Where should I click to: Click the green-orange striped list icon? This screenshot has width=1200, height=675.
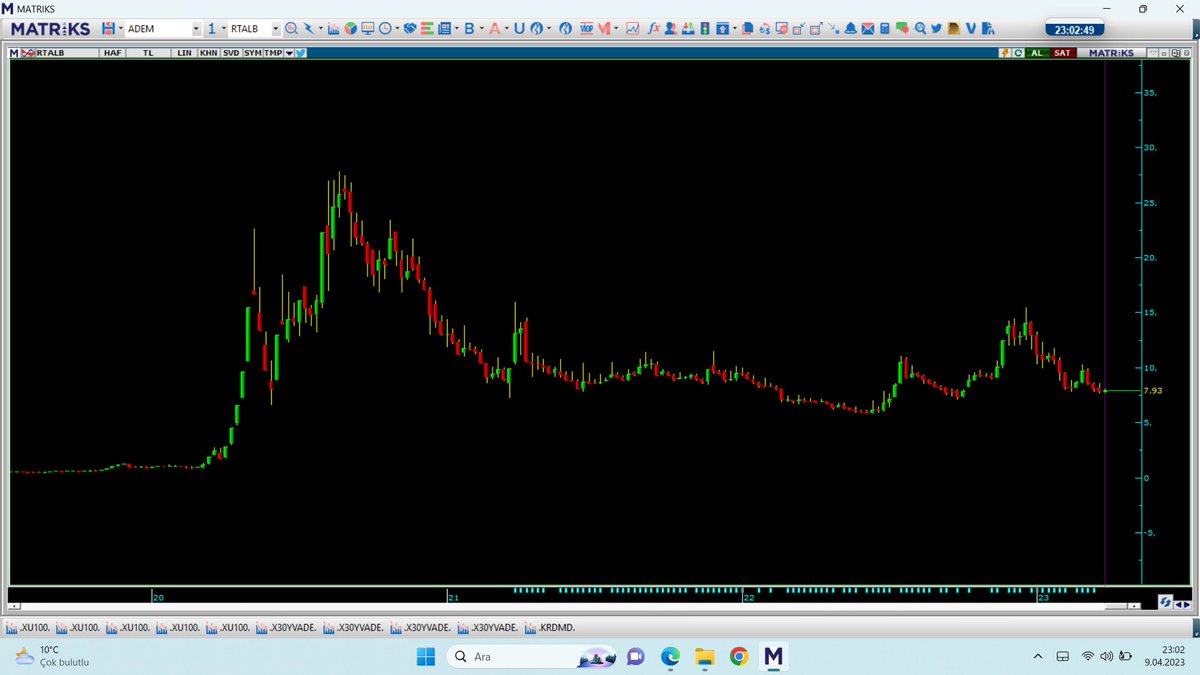coord(427,28)
